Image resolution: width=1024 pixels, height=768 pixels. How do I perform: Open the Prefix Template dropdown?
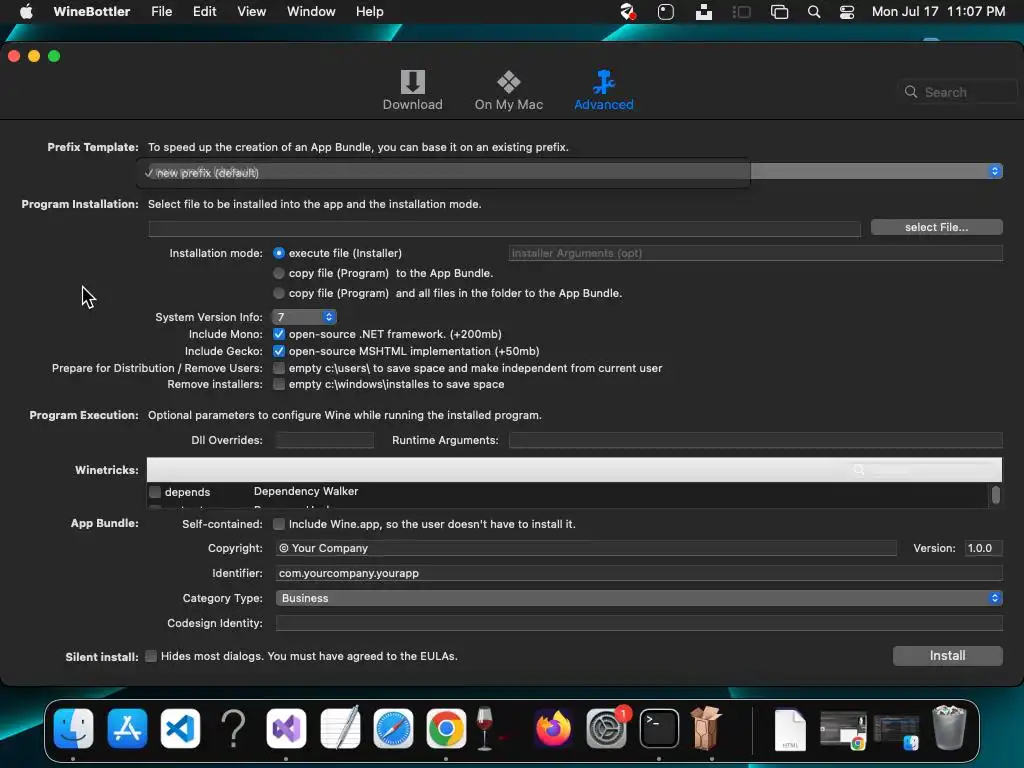pos(994,171)
